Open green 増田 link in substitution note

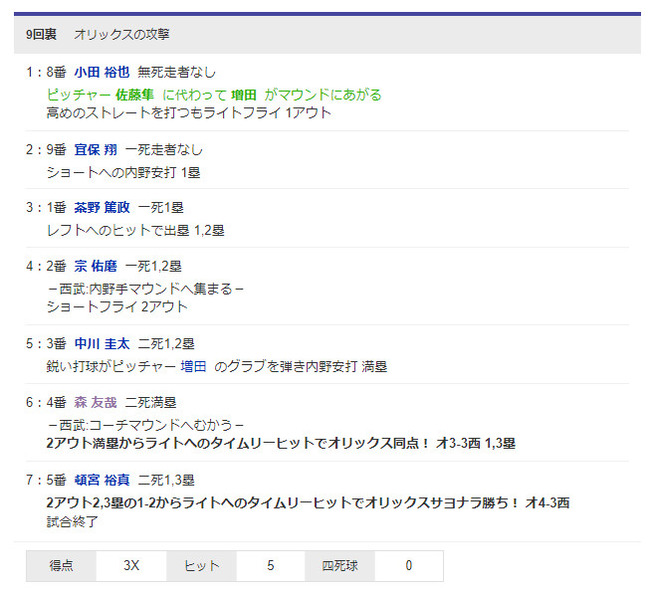[244, 95]
